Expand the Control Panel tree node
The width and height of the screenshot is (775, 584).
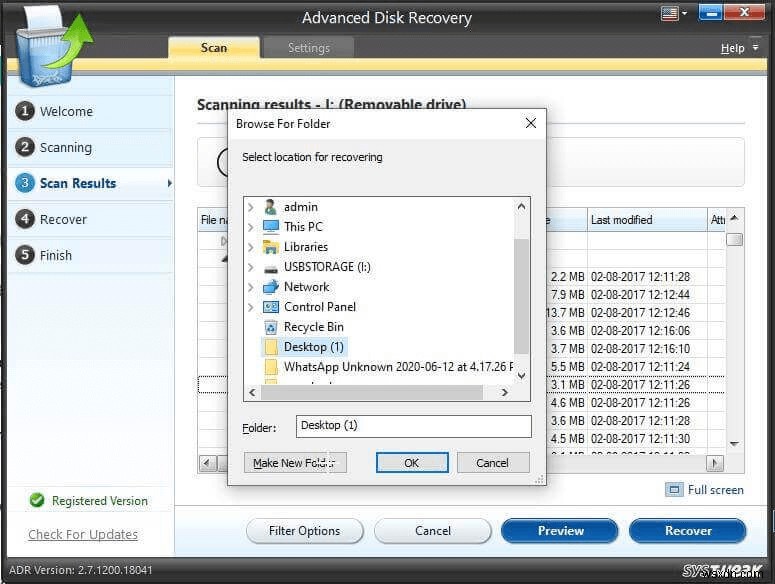pos(251,307)
